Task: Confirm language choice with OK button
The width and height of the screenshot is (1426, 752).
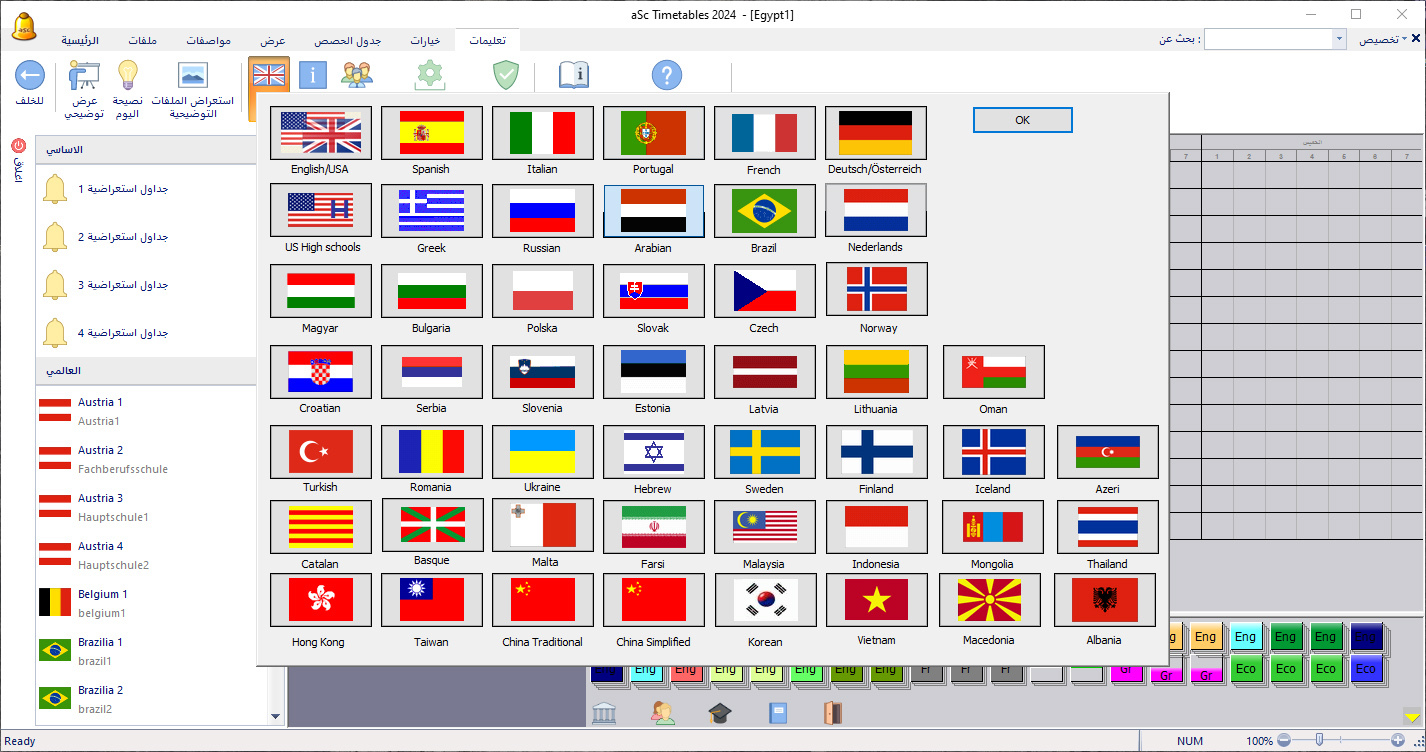Action: tap(1022, 120)
